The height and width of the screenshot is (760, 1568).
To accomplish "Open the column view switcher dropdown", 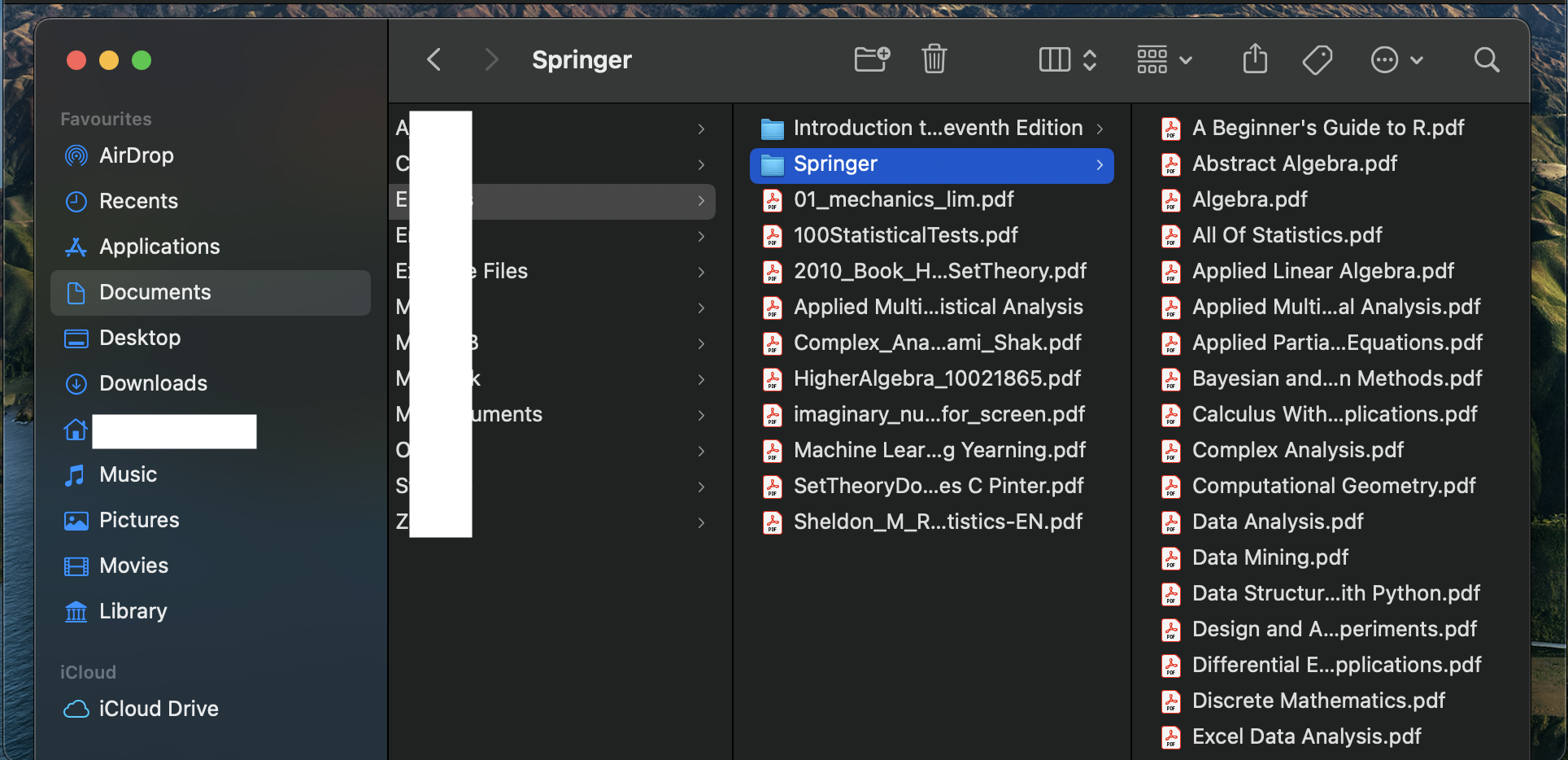I will (1068, 59).
